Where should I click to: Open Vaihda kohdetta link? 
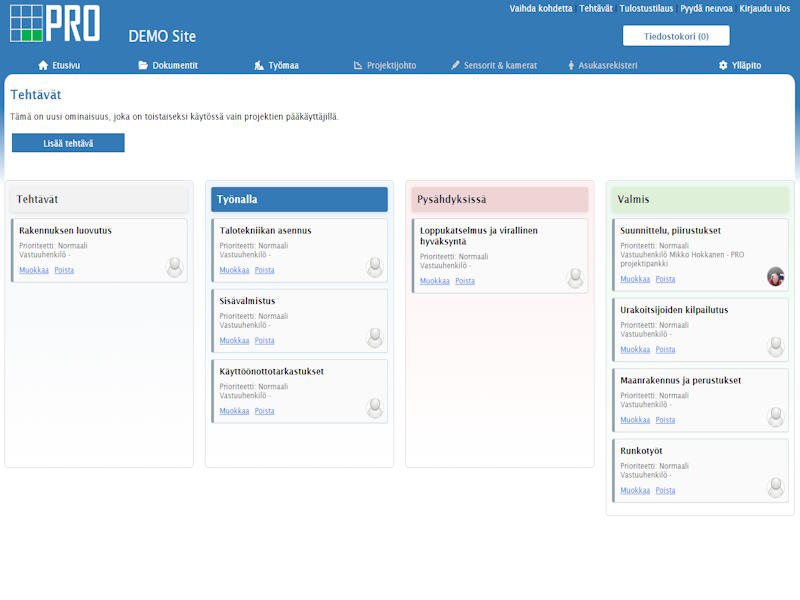[x=541, y=8]
